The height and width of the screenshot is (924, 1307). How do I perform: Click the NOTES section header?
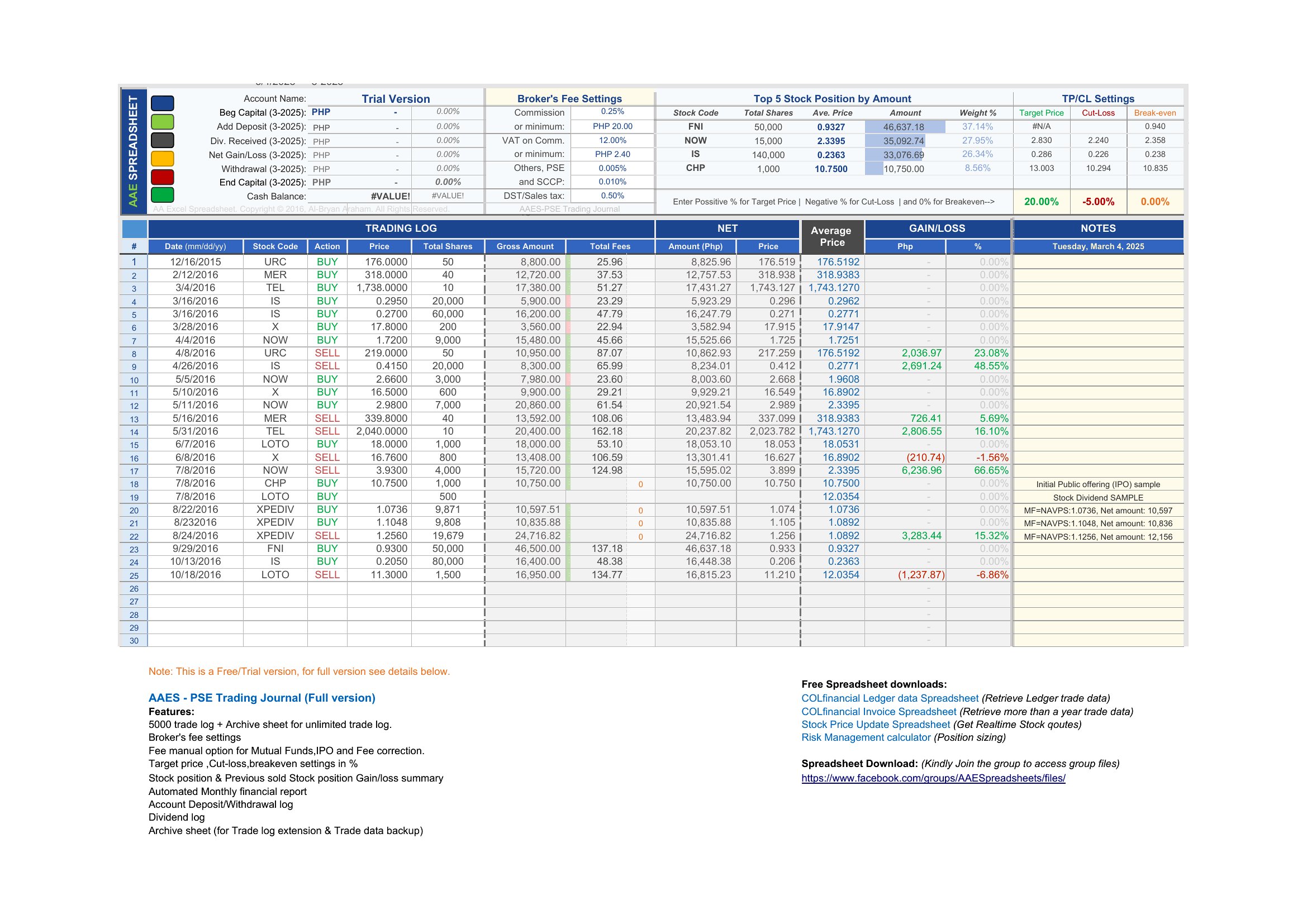coord(1098,228)
